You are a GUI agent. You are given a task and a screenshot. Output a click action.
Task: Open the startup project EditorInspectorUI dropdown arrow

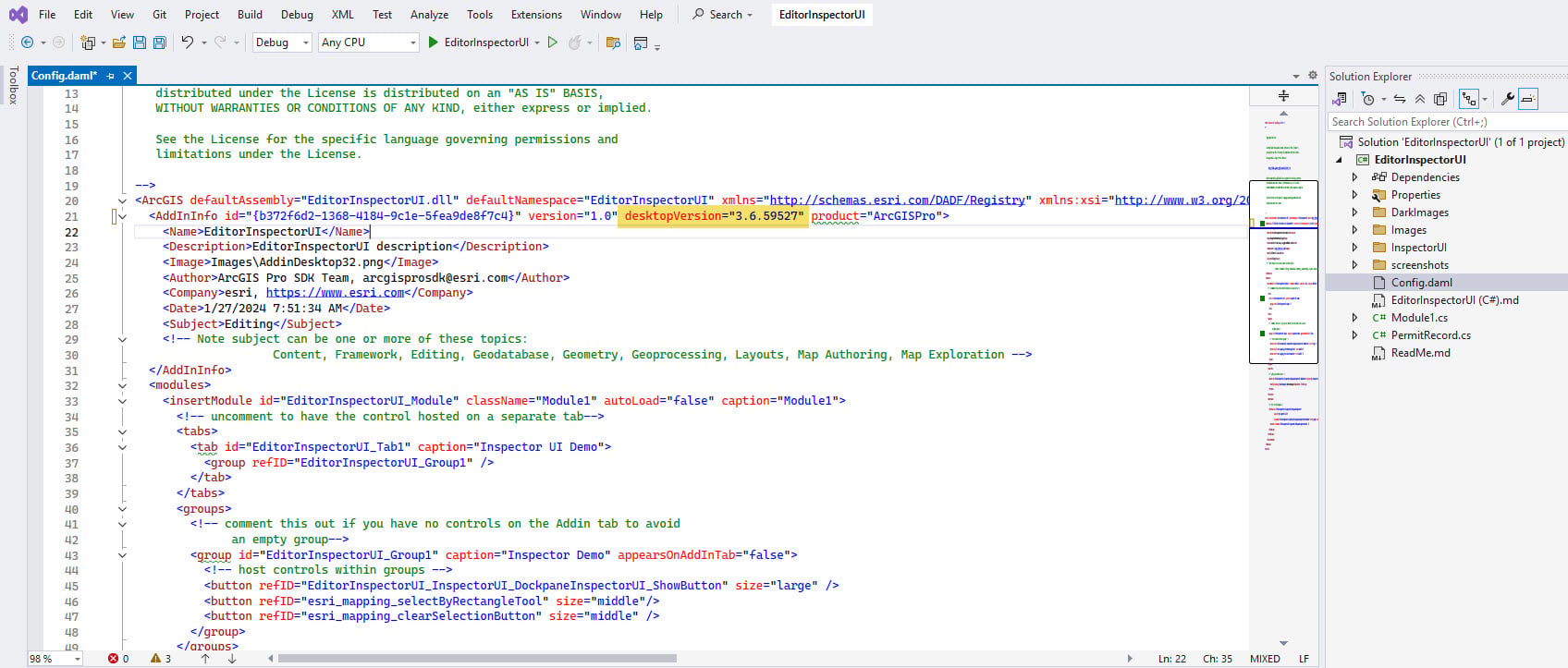[537, 43]
